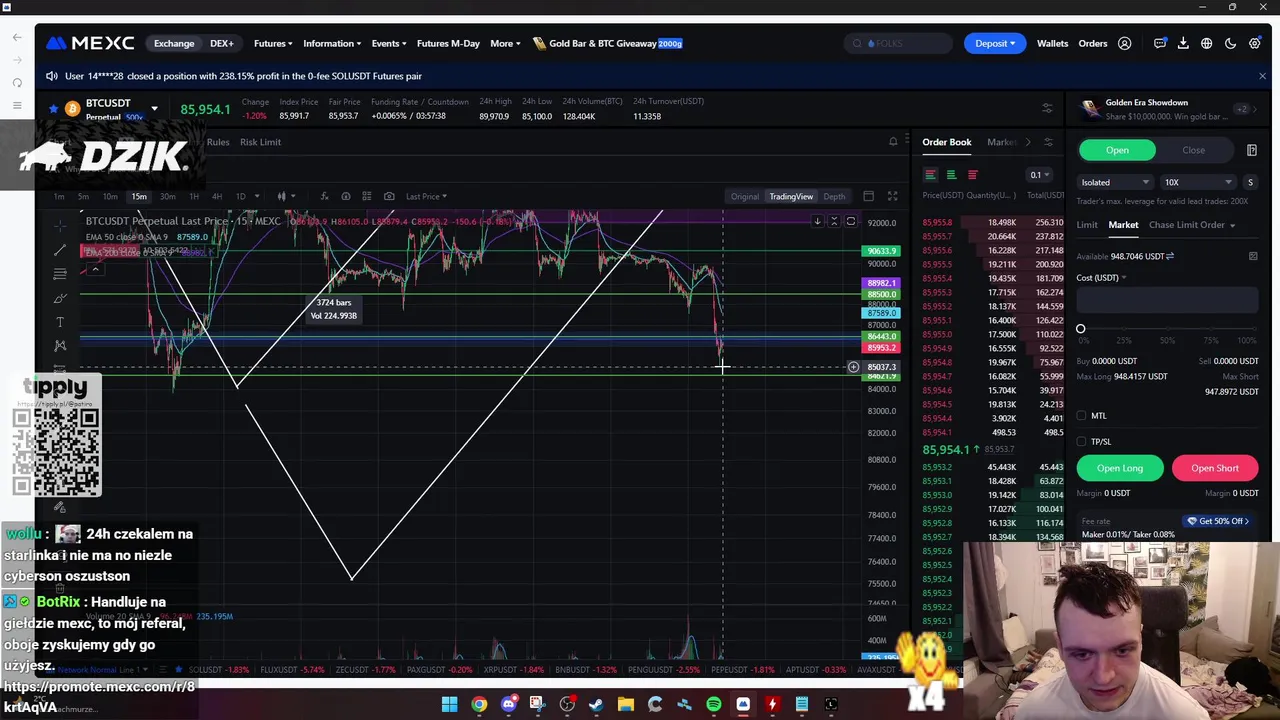Select the Original chart view
Viewport: 1280px width, 720px height.
coord(744,196)
